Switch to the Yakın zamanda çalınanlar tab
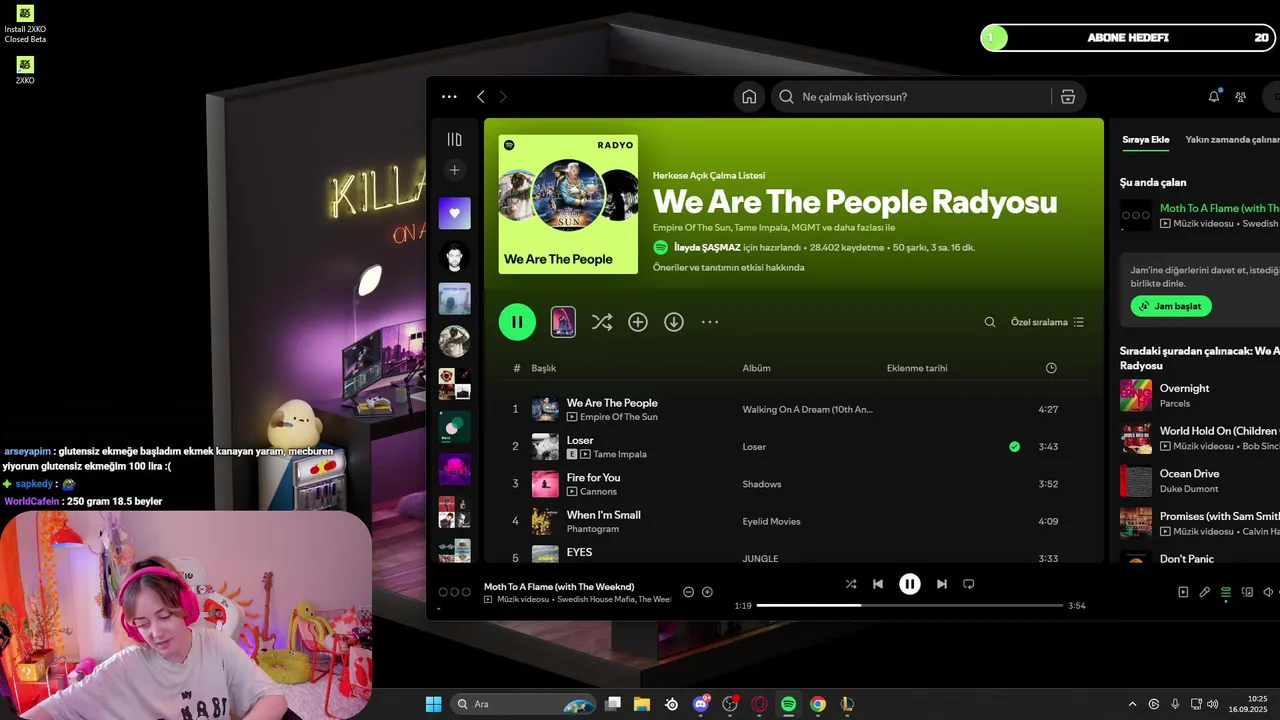 click(1232, 140)
